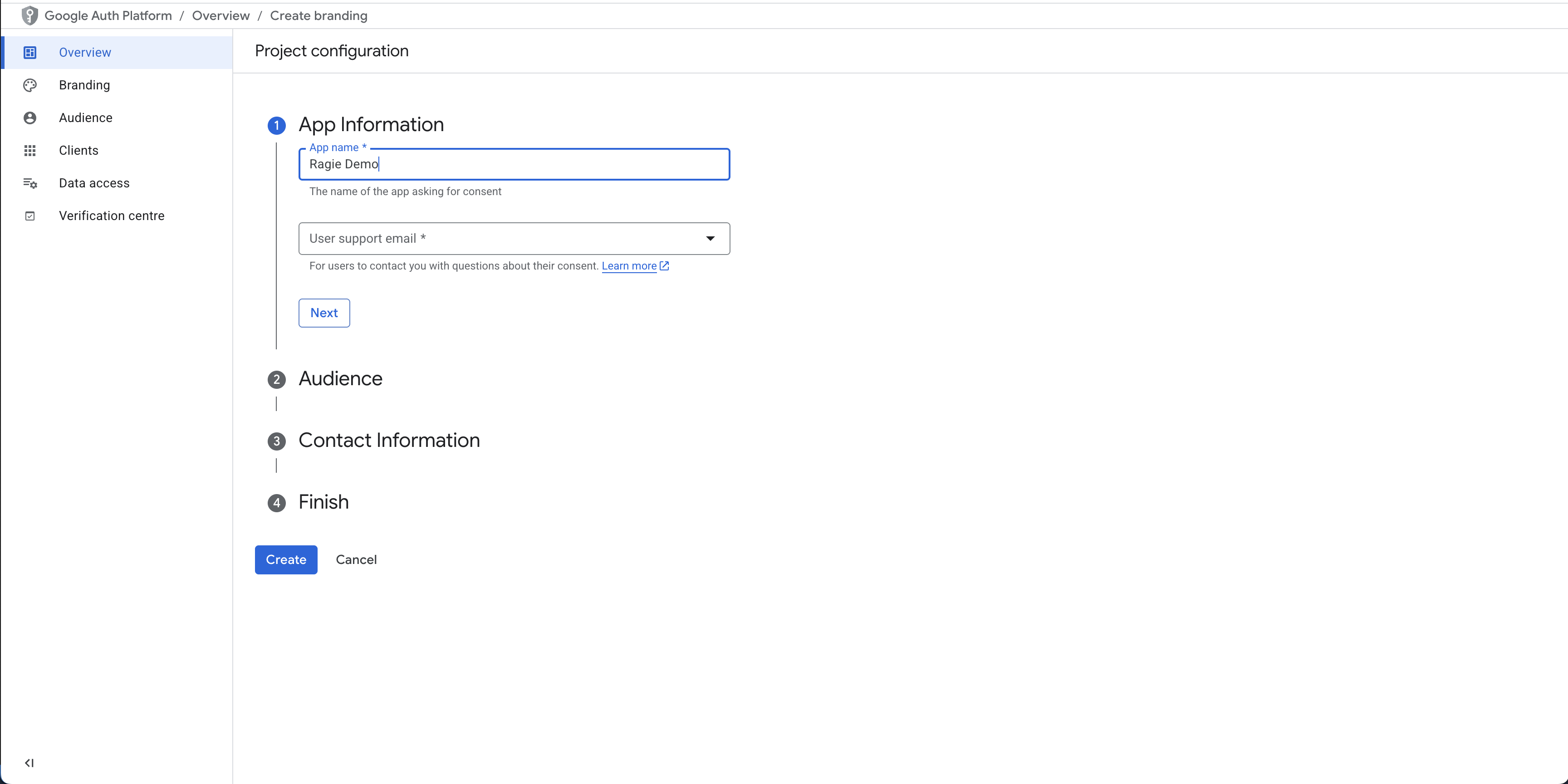1568x784 pixels.
Task: Click the Overview dashboard icon in sidebar
Action: 30,52
